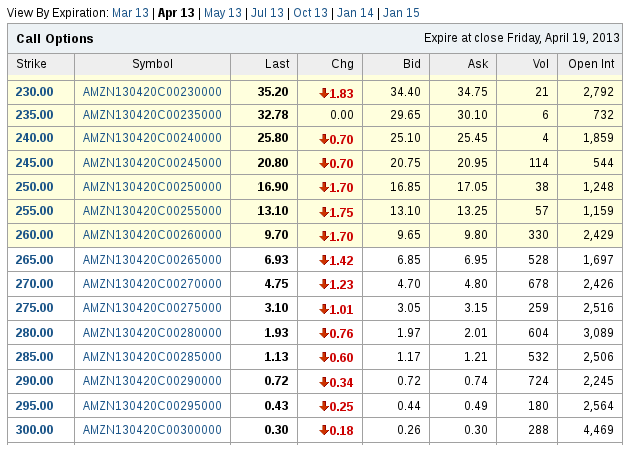Viewport: 630px width, 449px height.
Task: Open AMZN130420C00290000 option quote
Action: click(152, 381)
